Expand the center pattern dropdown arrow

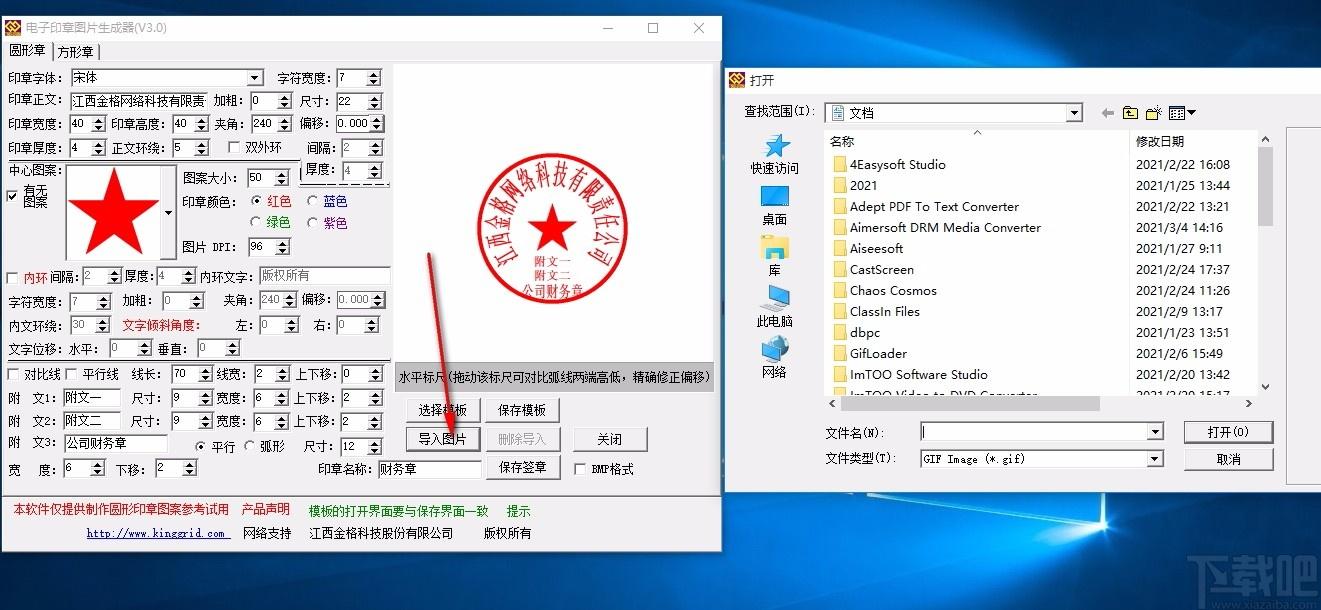pyautogui.click(x=167, y=212)
